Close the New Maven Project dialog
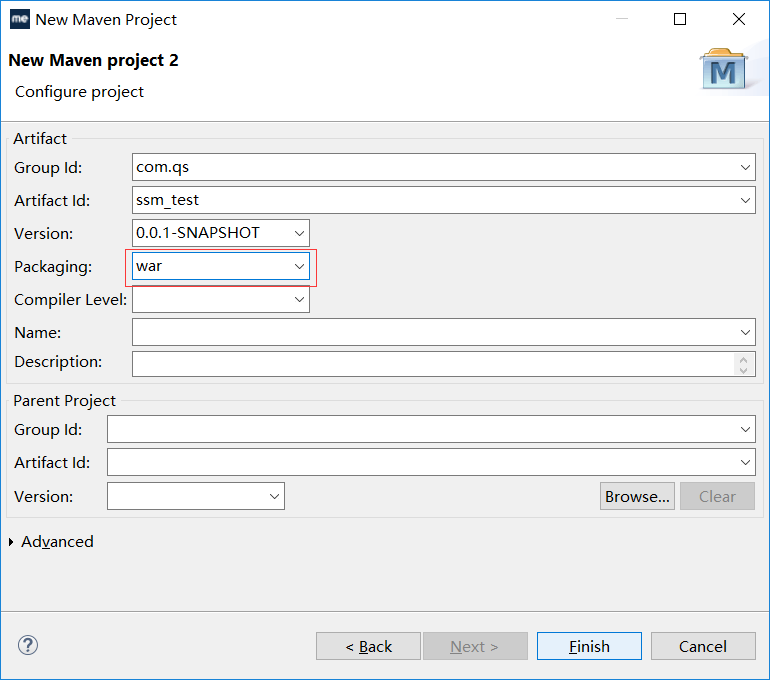The height and width of the screenshot is (680, 770). pyautogui.click(x=739, y=19)
